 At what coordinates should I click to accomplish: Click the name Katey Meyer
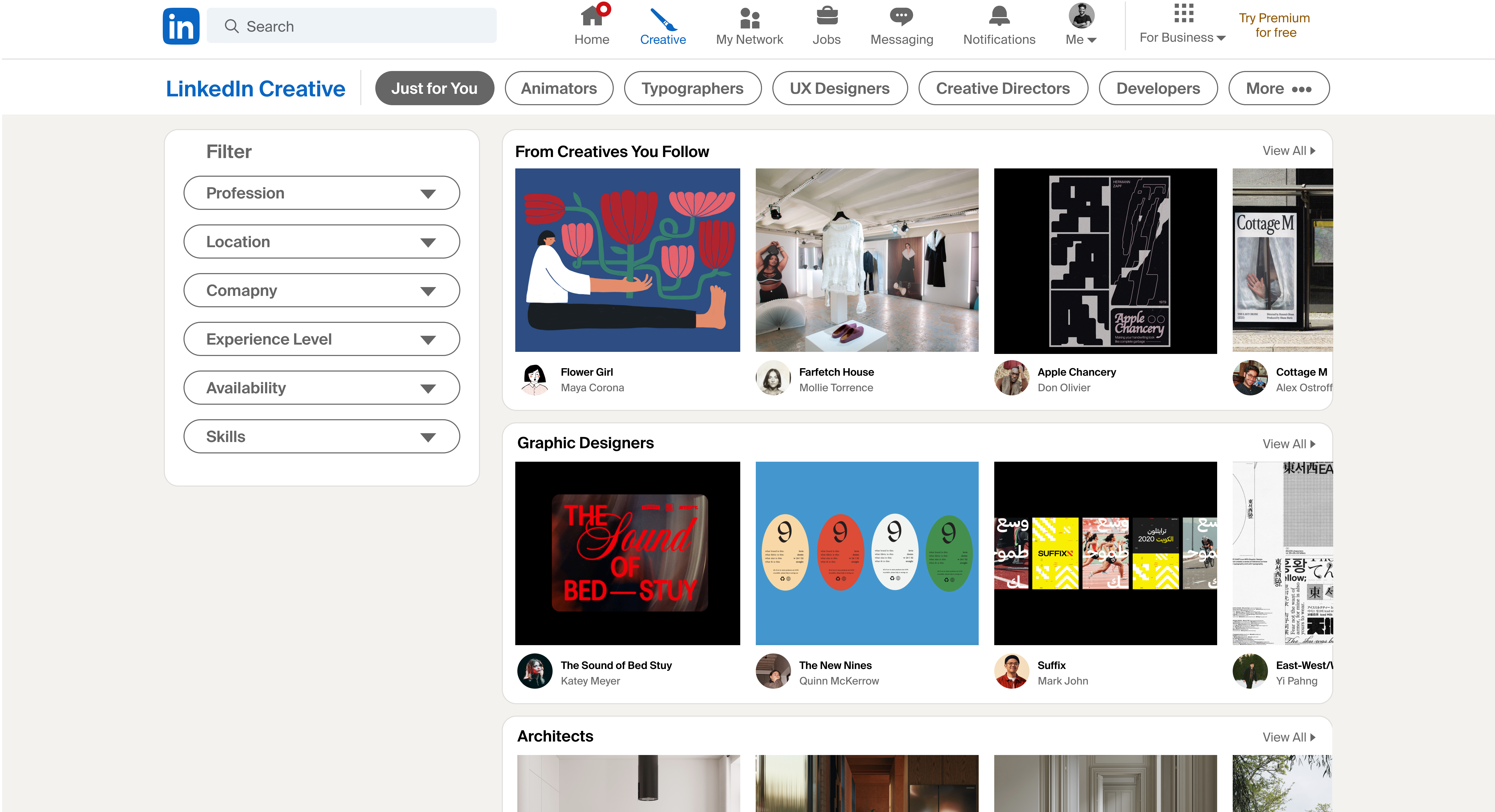[x=590, y=681]
